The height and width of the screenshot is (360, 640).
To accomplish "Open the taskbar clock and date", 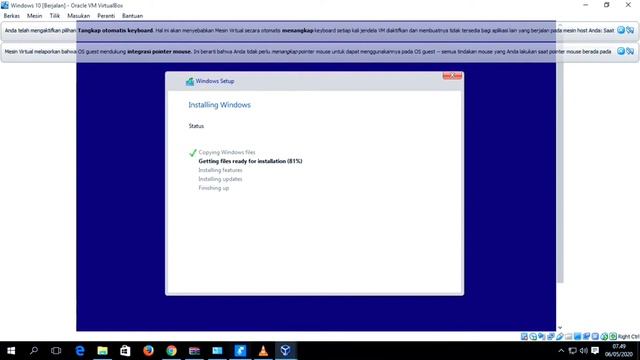I will (619, 351).
